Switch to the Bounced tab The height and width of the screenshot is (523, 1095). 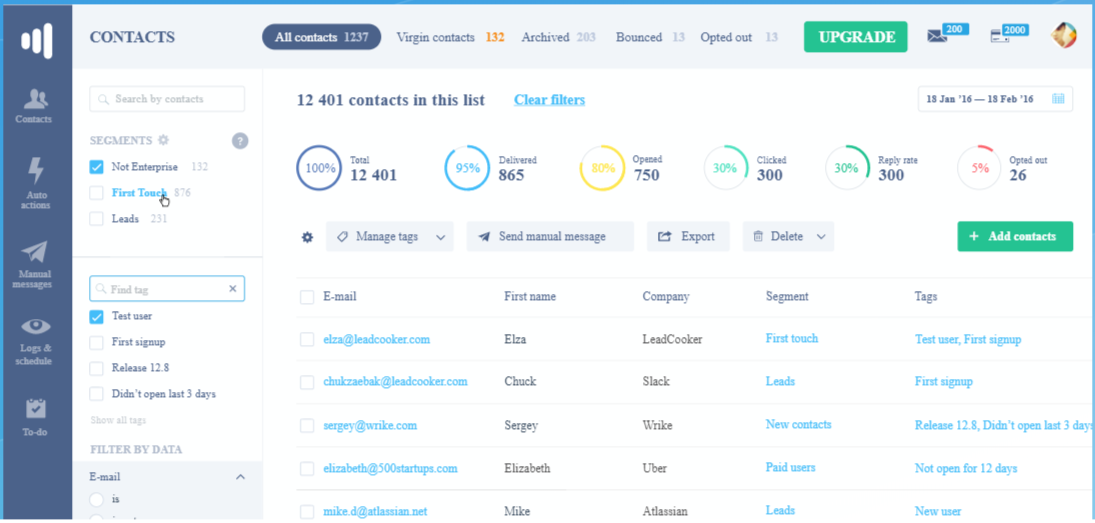pos(649,37)
